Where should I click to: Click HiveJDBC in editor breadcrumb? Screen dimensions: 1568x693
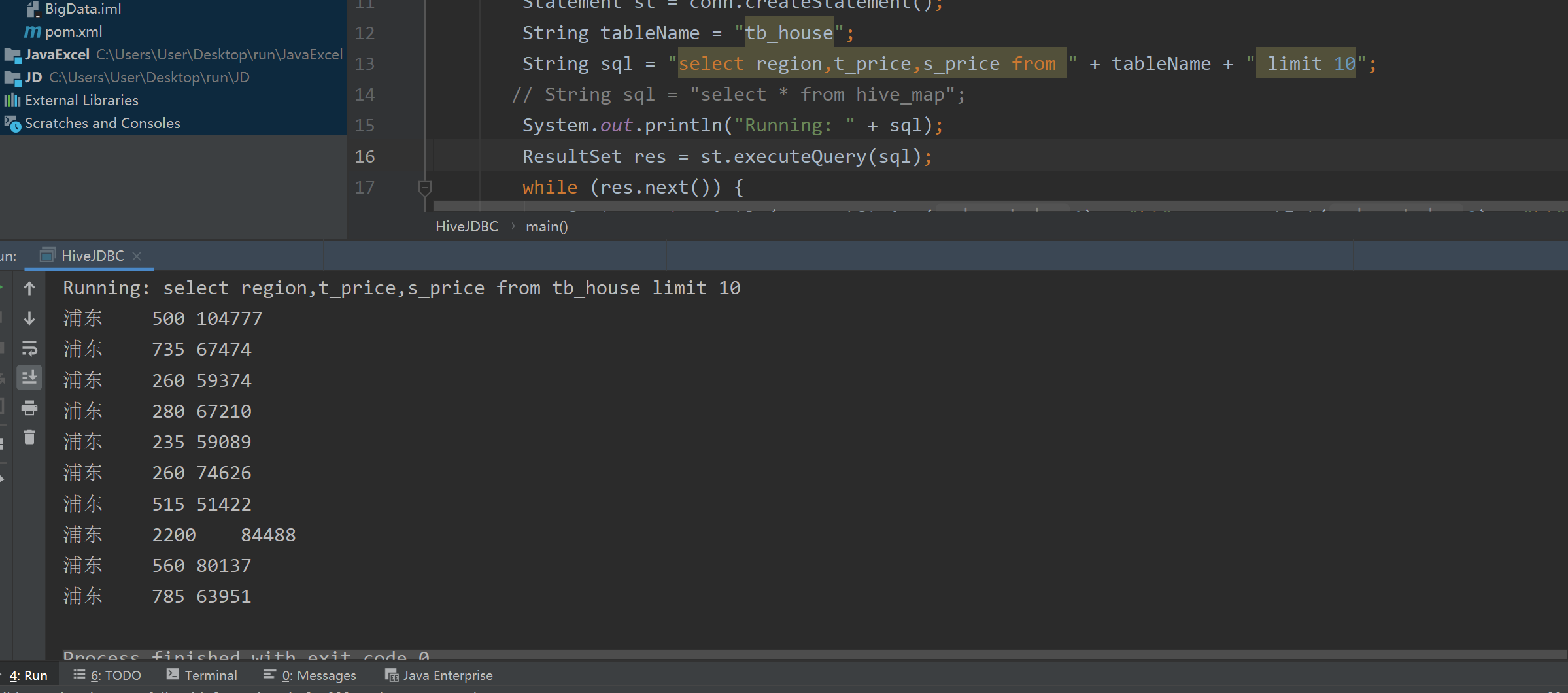pos(467,226)
